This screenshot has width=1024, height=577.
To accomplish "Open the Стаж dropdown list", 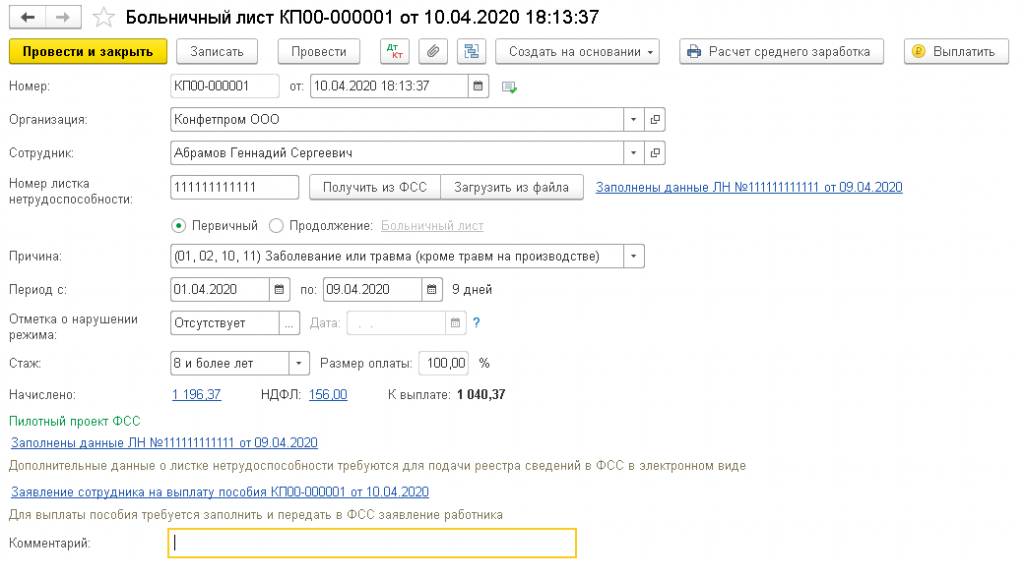I will pyautogui.click(x=299, y=363).
